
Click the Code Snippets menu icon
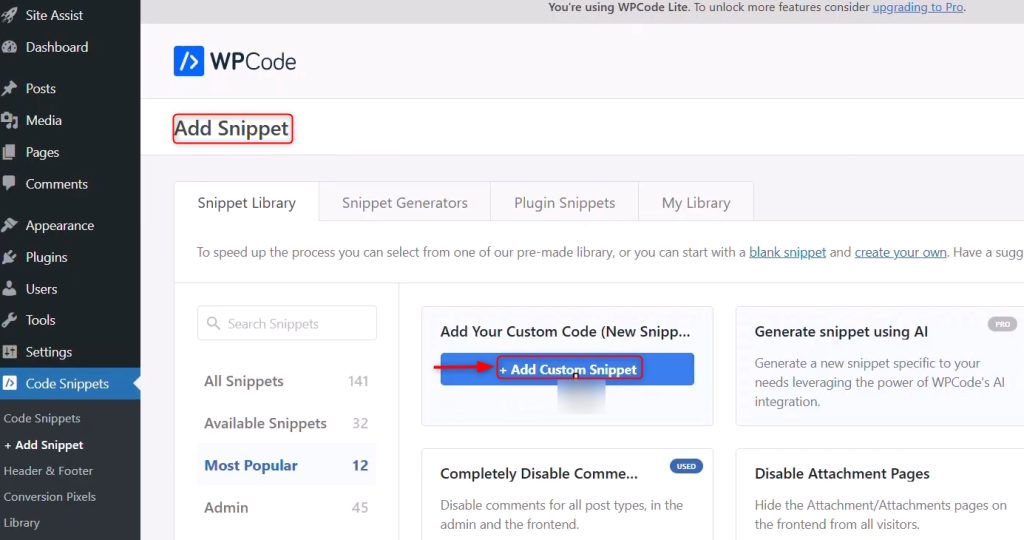[10, 383]
